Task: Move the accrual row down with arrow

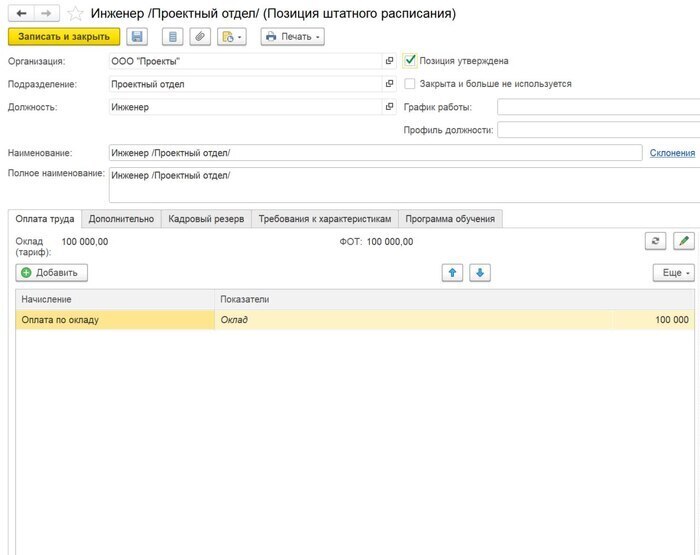Action: 479,273
